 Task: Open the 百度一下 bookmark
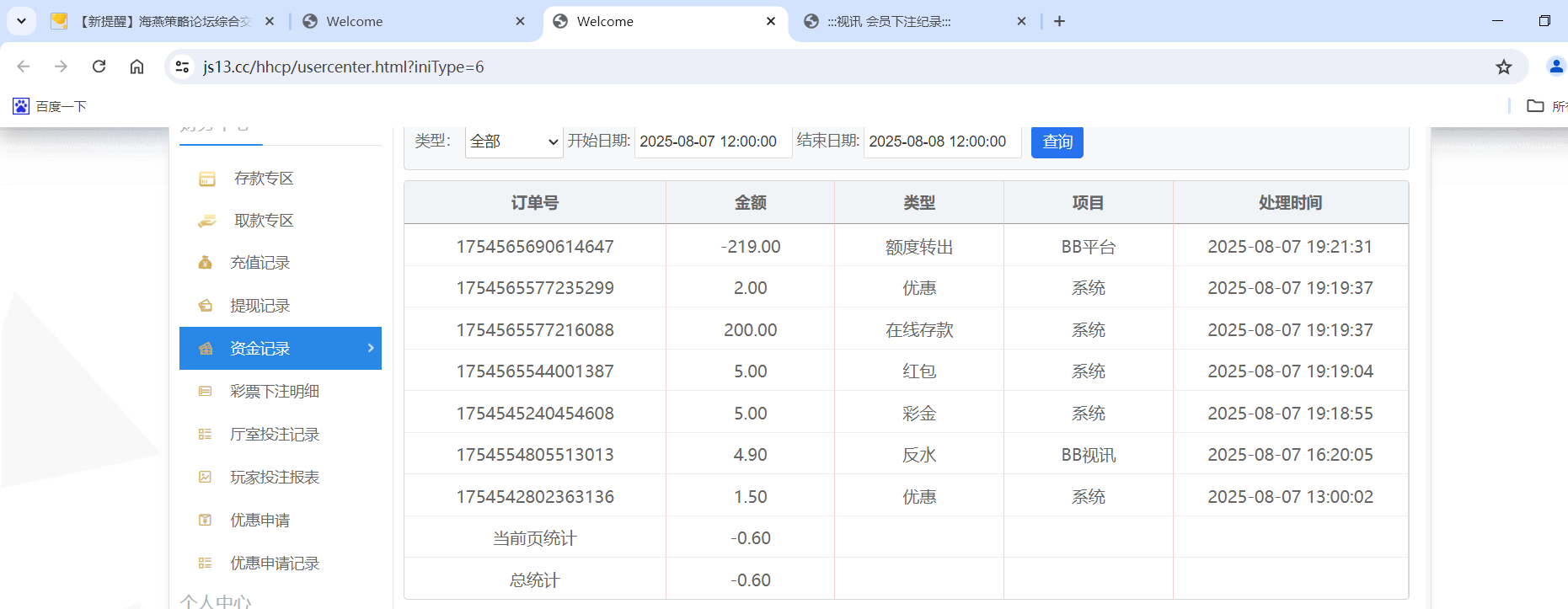tap(50, 106)
